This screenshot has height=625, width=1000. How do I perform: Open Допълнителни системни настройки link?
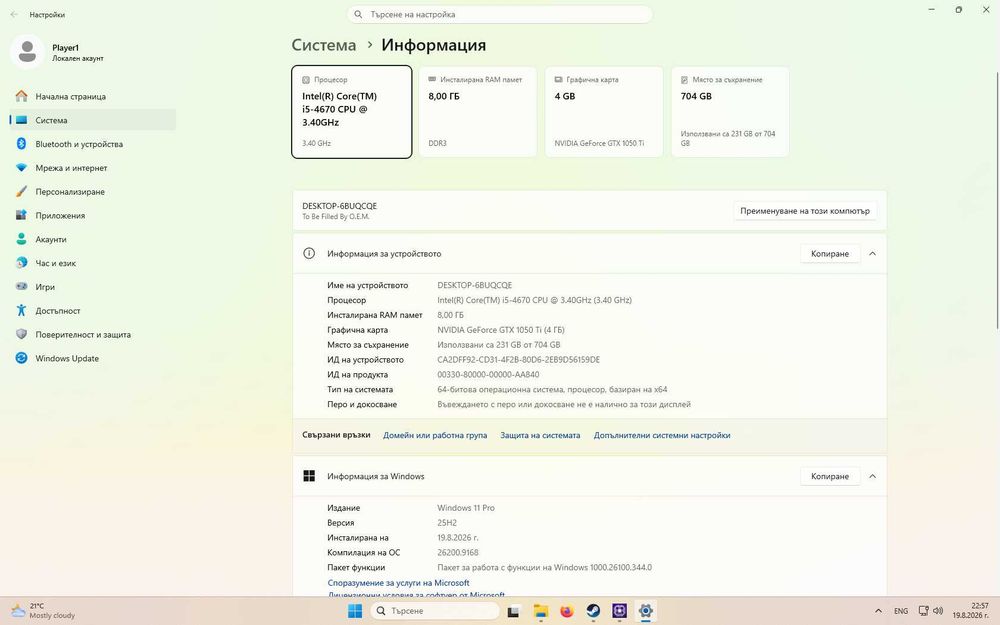tap(662, 435)
